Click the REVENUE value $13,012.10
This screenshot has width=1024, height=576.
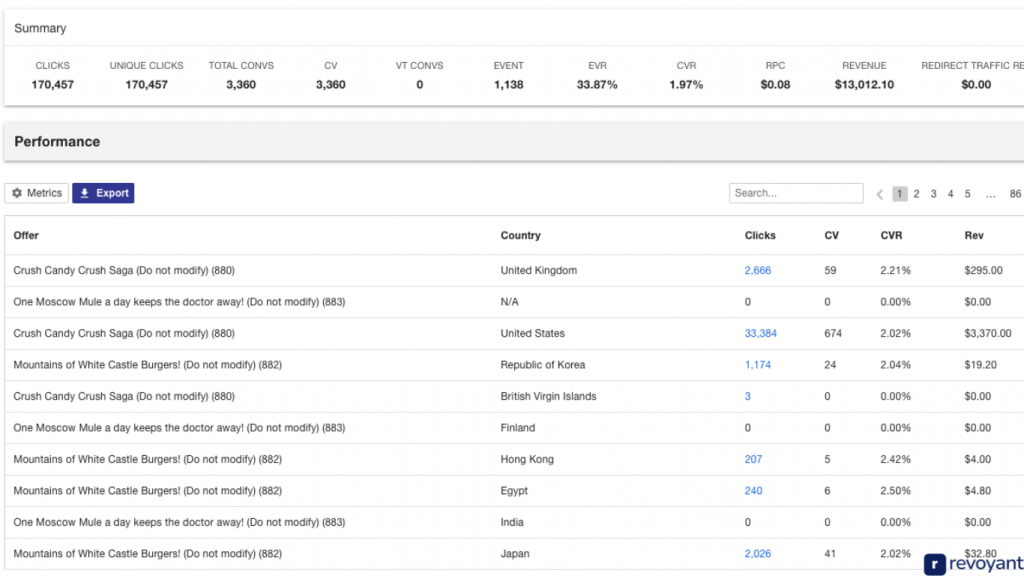pyautogui.click(x=864, y=85)
